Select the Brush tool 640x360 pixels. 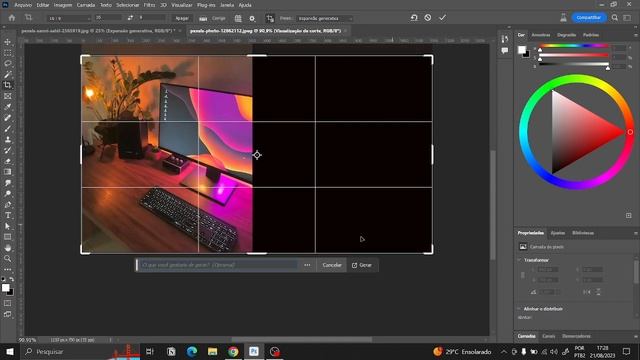pyautogui.click(x=8, y=129)
